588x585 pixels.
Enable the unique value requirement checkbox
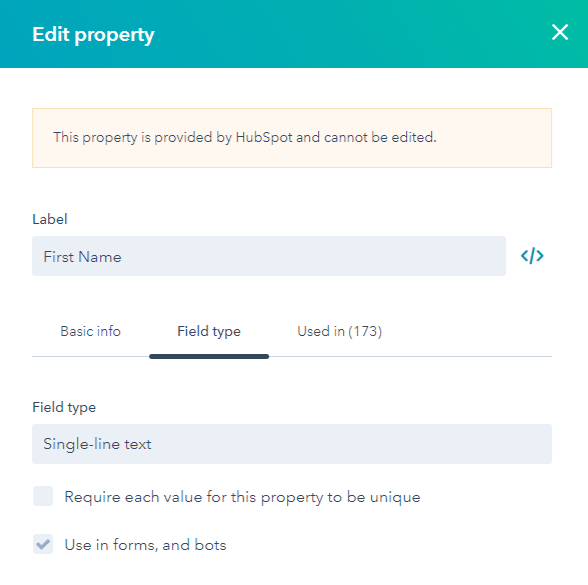coord(43,496)
